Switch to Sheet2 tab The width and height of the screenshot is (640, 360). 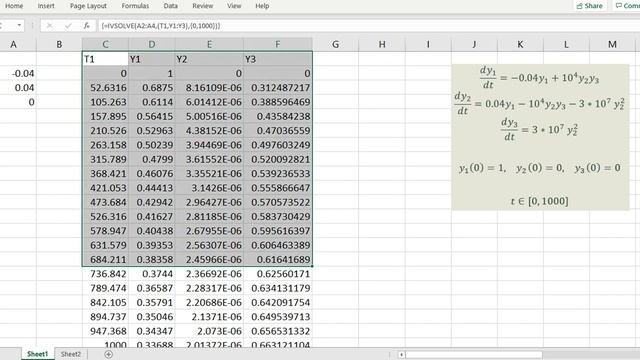(x=71, y=354)
